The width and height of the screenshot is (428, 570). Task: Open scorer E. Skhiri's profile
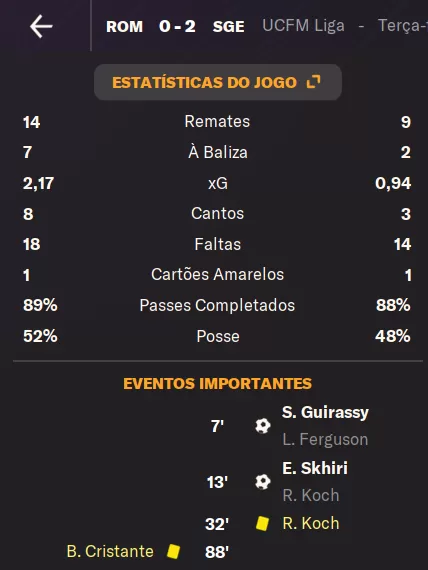[315, 468]
